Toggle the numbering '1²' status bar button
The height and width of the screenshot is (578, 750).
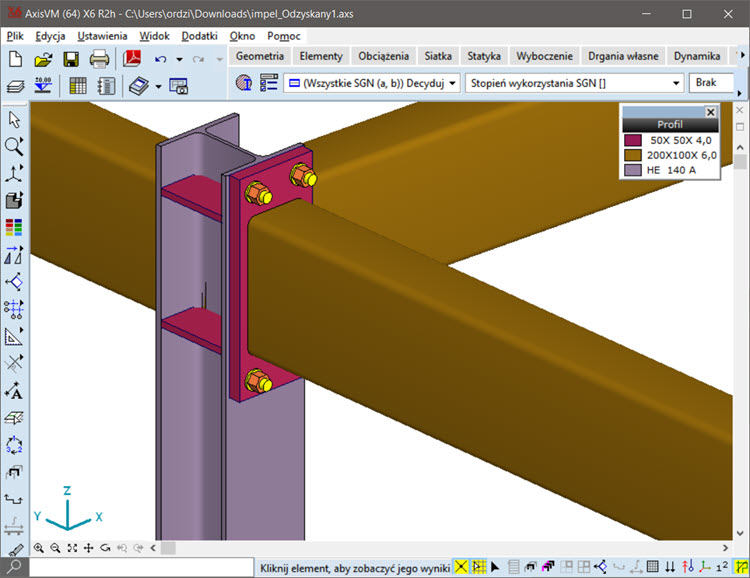[722, 568]
